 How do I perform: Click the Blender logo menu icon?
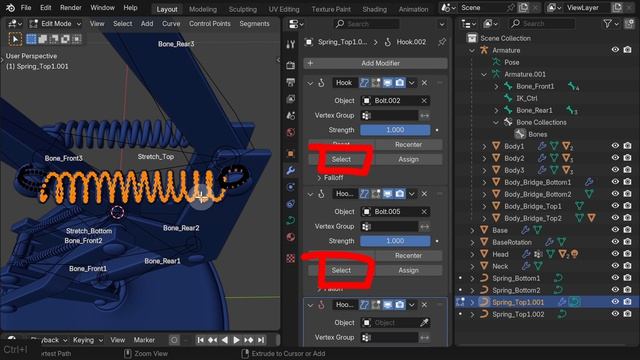(10, 7)
